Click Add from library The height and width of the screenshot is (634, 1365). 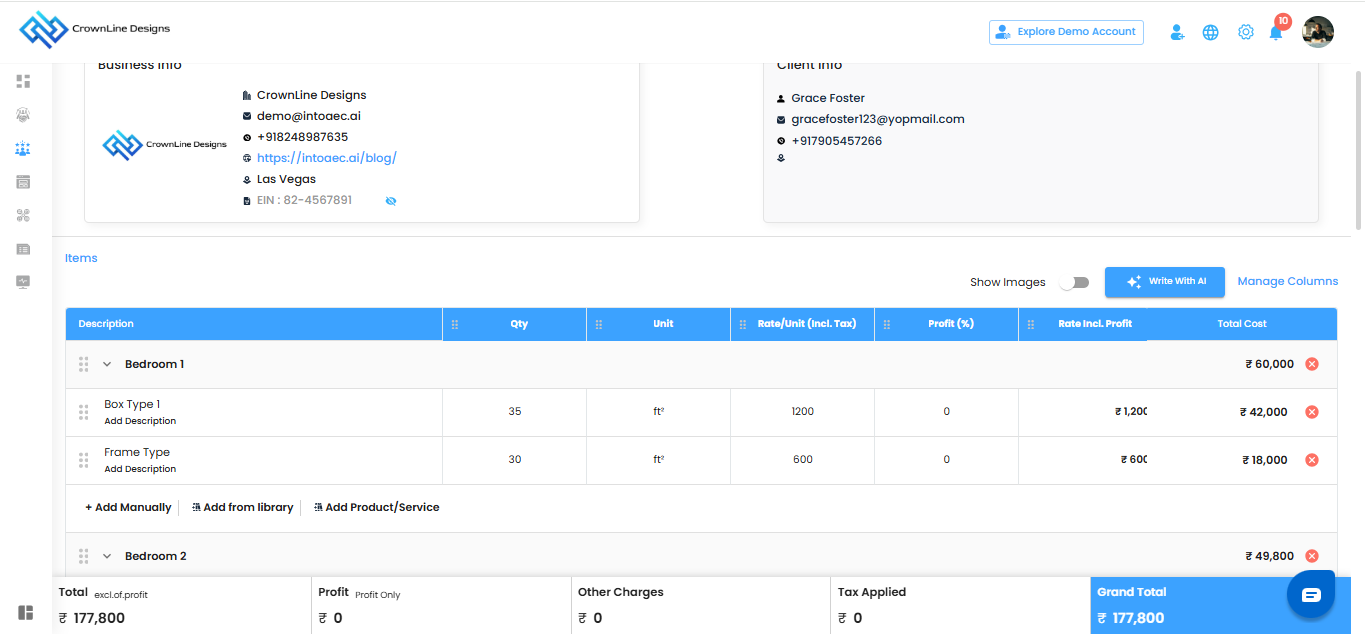(x=242, y=507)
